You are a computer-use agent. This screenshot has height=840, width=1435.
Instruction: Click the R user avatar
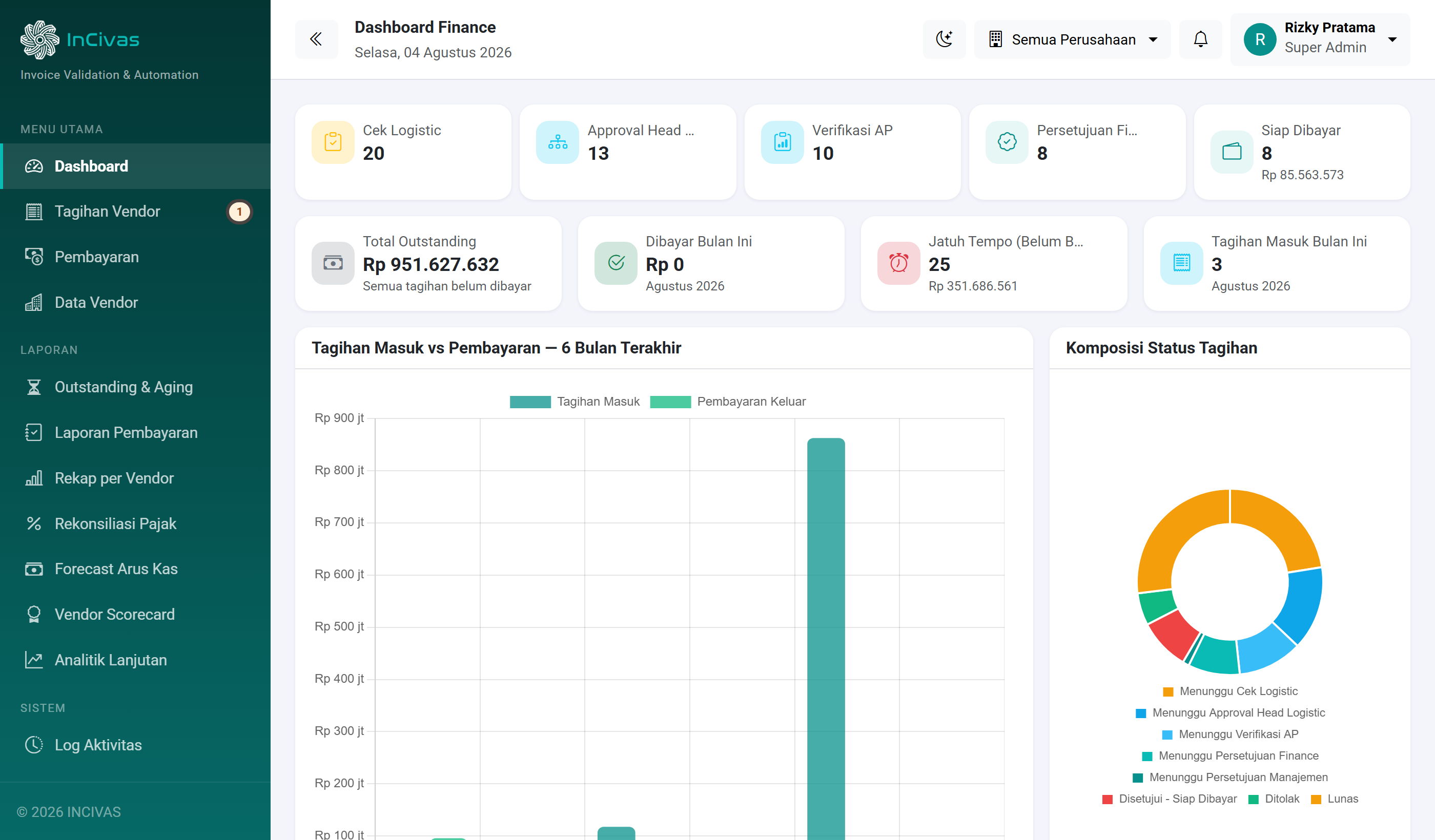coord(1260,39)
